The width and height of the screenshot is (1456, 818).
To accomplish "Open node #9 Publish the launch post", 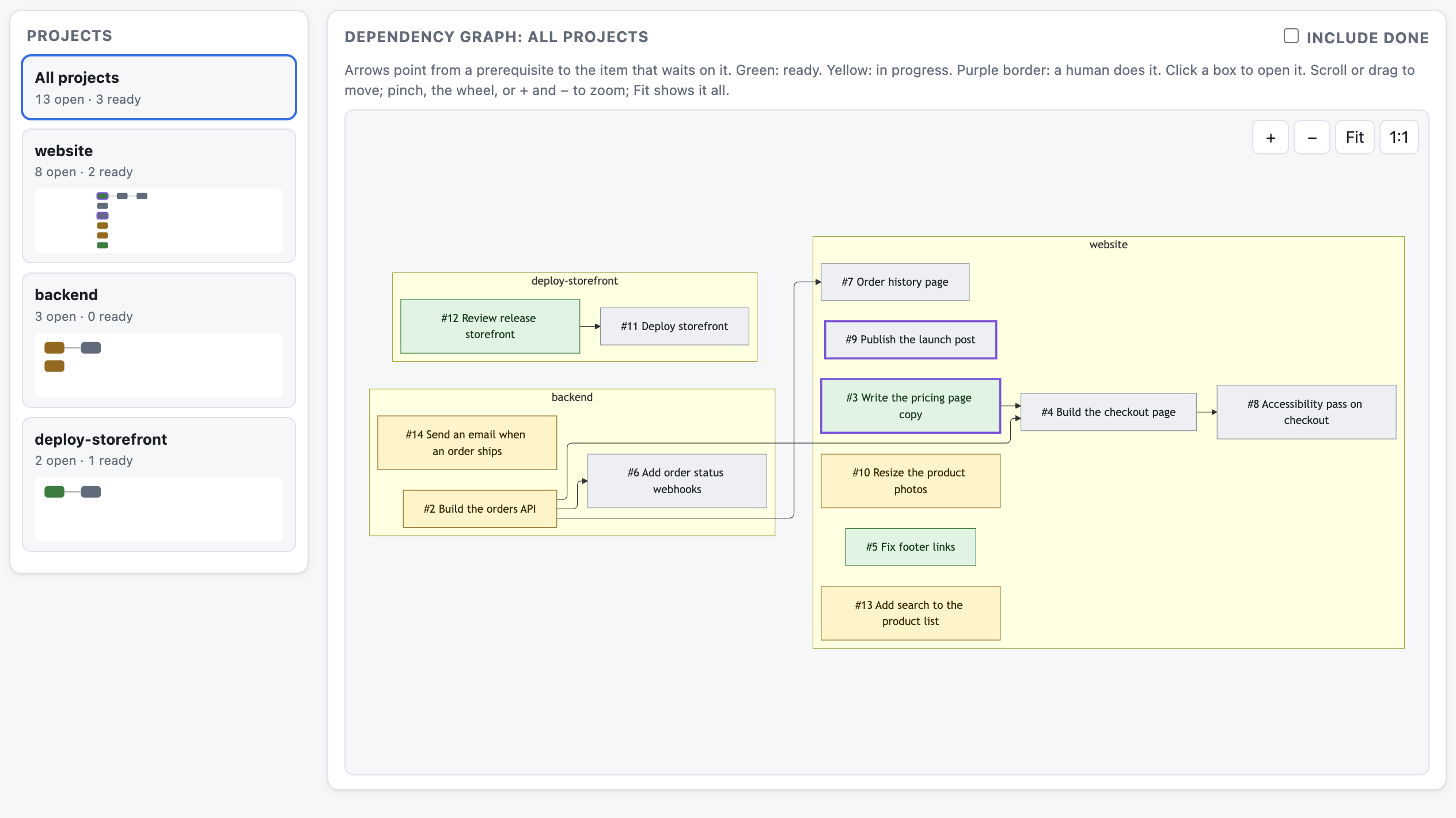I will (911, 340).
